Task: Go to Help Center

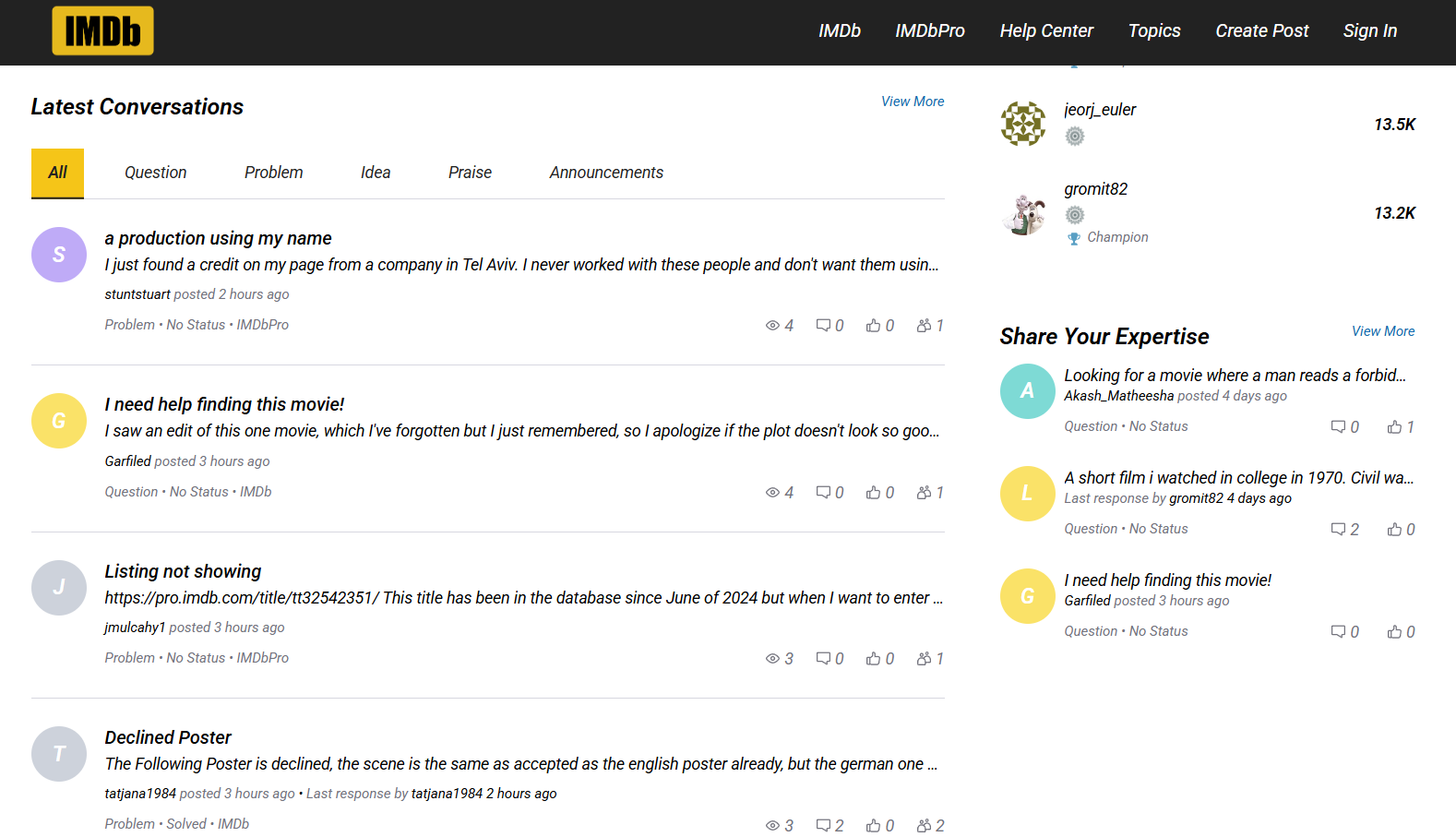Action: point(1046,31)
